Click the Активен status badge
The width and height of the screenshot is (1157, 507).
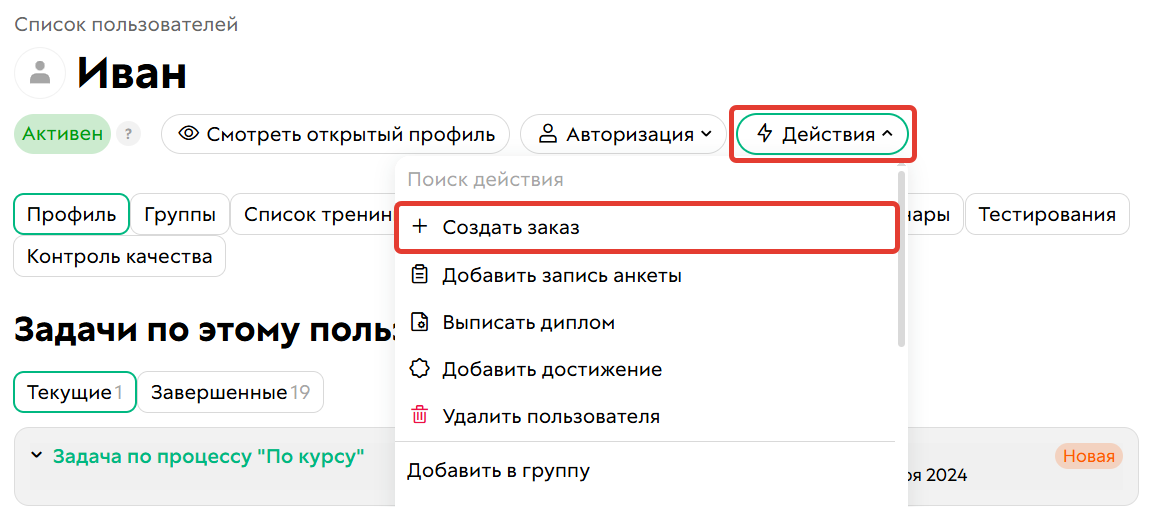(63, 134)
